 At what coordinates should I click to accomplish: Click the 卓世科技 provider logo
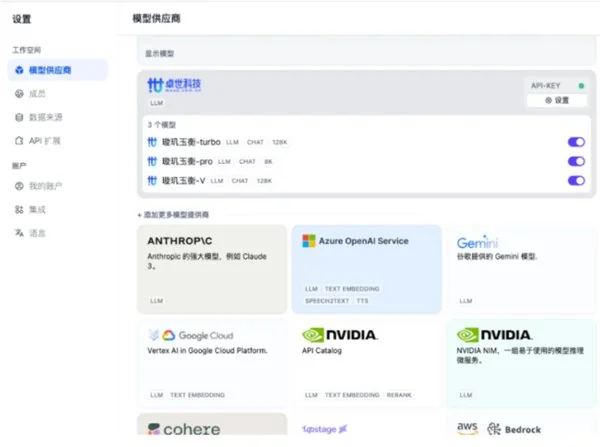[x=174, y=85]
